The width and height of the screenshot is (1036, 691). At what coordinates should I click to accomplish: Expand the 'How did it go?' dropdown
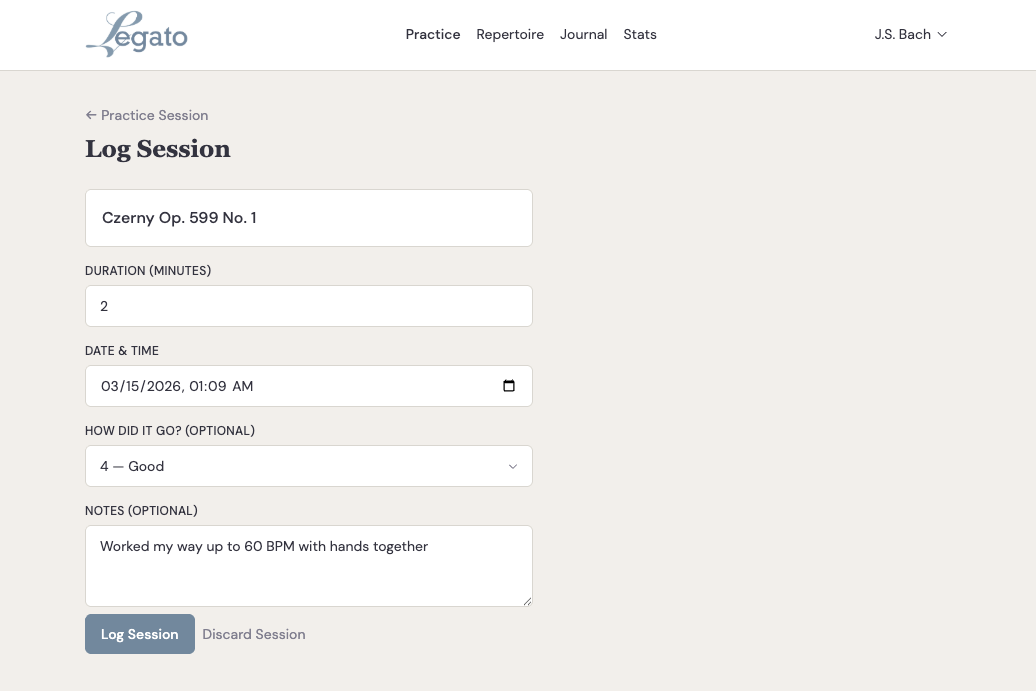point(309,466)
